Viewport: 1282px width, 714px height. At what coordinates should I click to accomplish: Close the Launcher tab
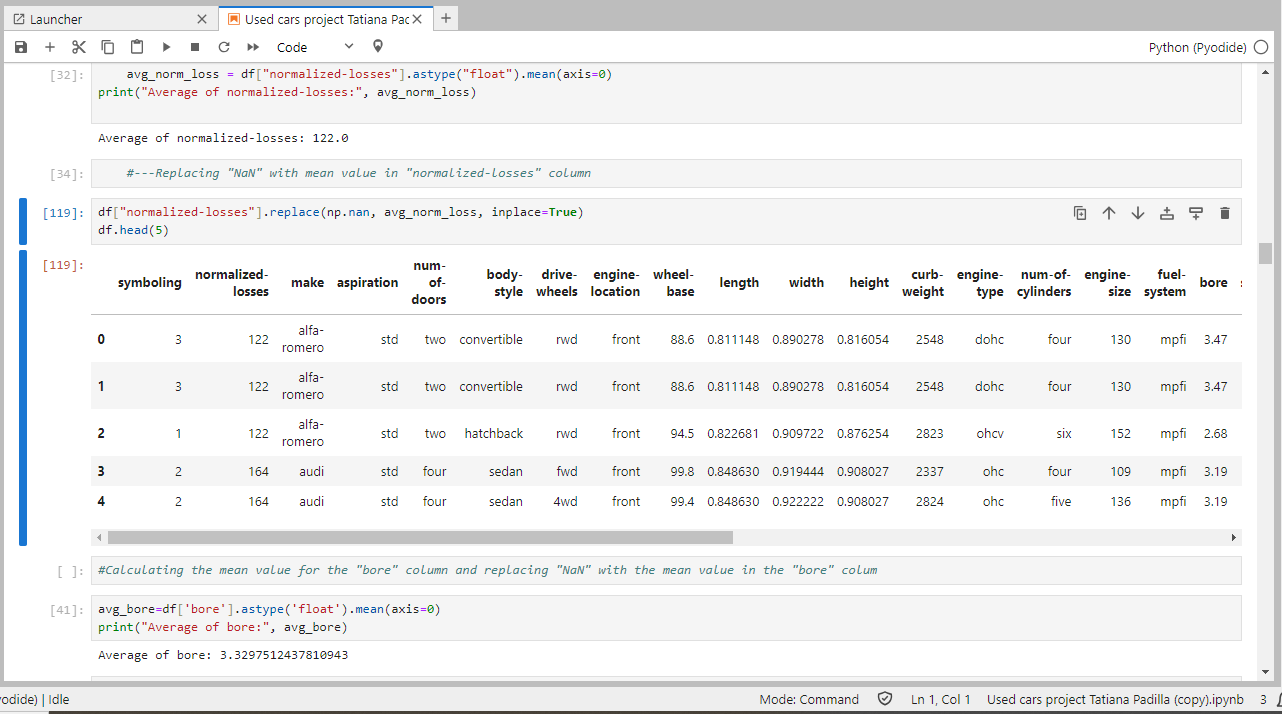(x=202, y=19)
